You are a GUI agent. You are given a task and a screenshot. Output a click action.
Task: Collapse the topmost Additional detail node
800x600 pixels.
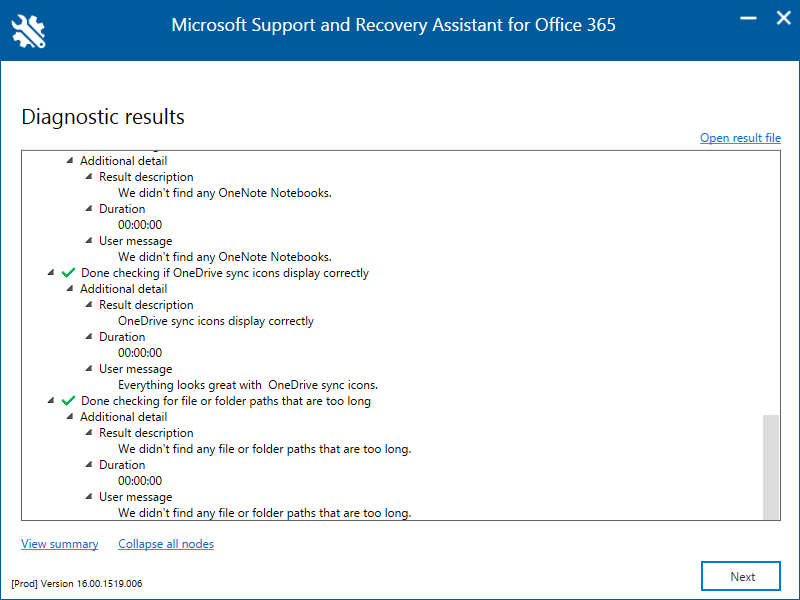70,161
